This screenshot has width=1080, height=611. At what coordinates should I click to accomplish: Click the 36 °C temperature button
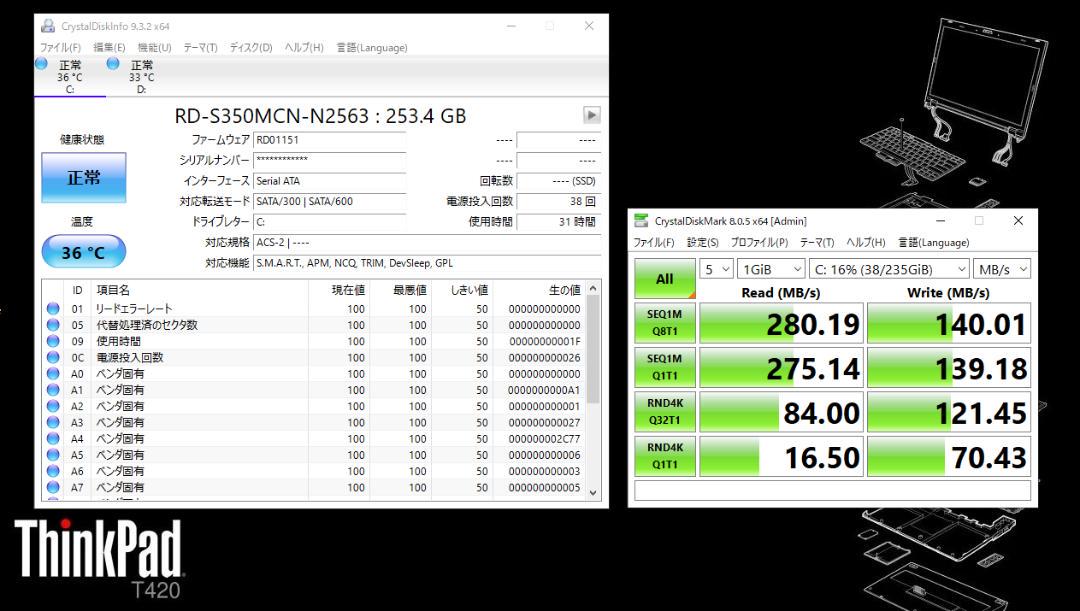click(x=84, y=252)
